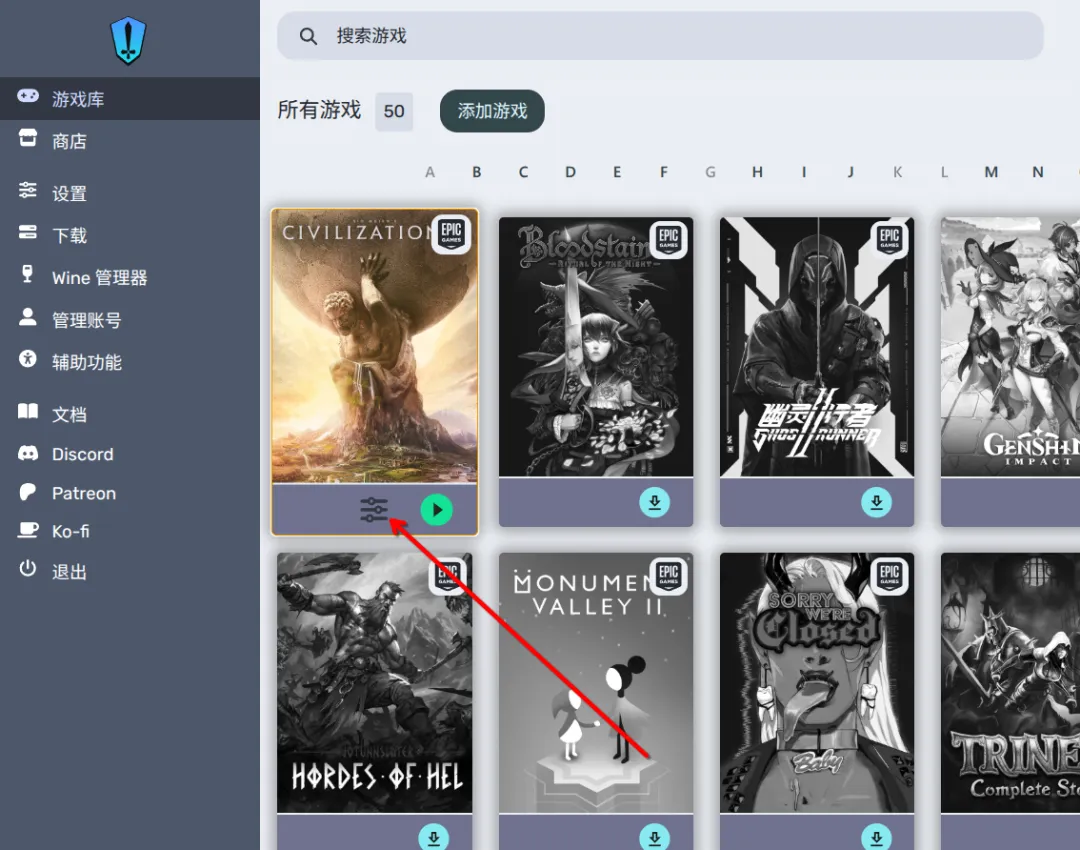The image size is (1080, 850).
Task: Jump to letter F
Action: pos(664,172)
